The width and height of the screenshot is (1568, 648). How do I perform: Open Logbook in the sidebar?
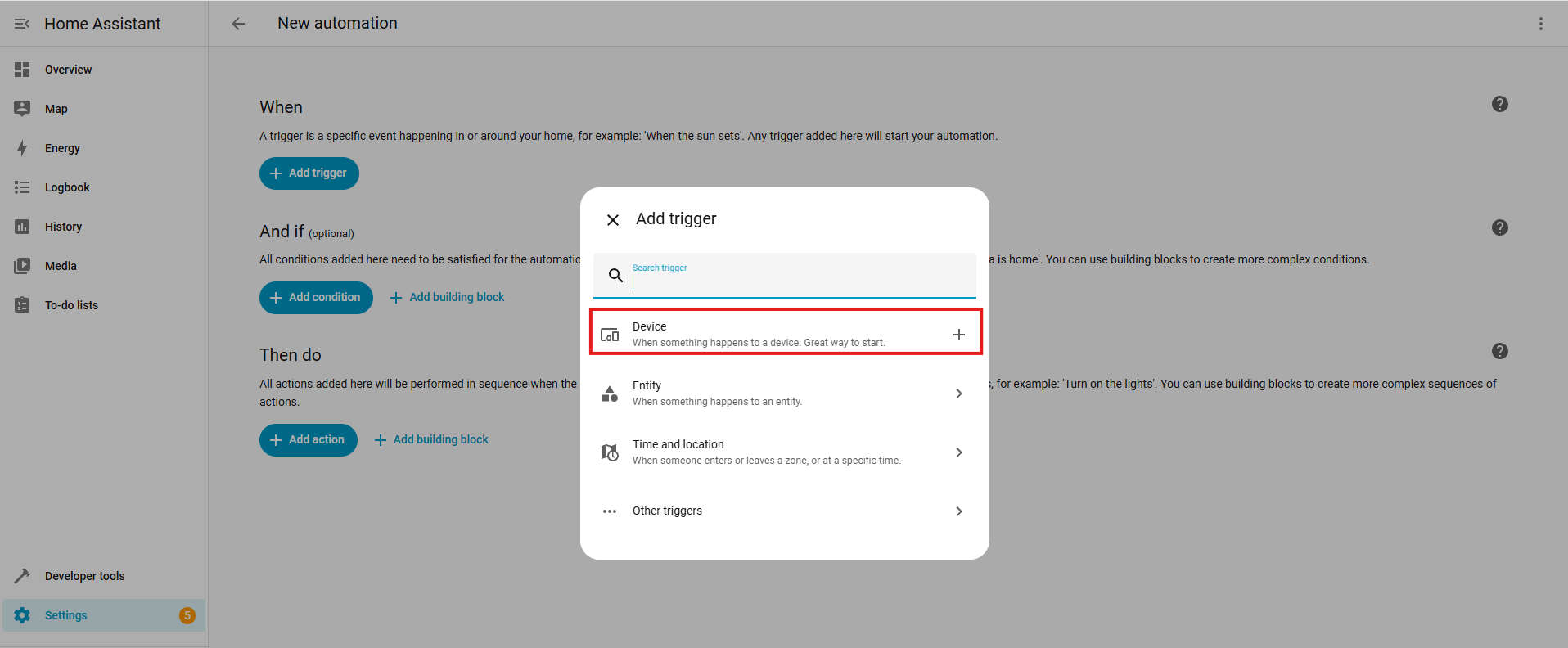(x=104, y=187)
